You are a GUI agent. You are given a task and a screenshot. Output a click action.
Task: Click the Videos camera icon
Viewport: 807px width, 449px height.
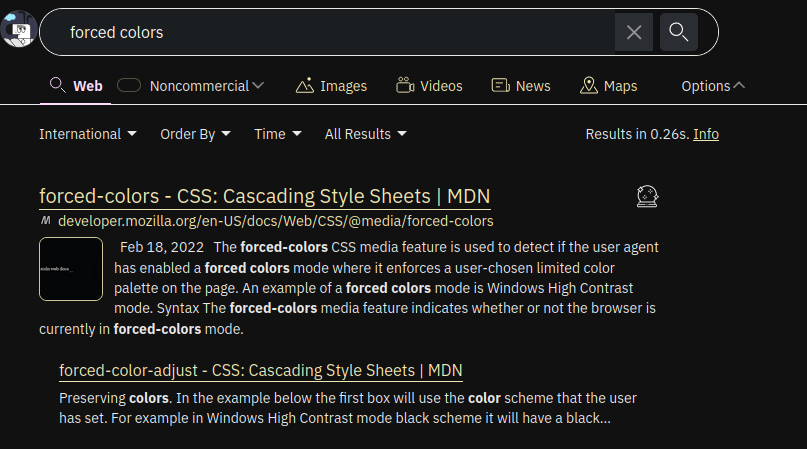point(405,86)
